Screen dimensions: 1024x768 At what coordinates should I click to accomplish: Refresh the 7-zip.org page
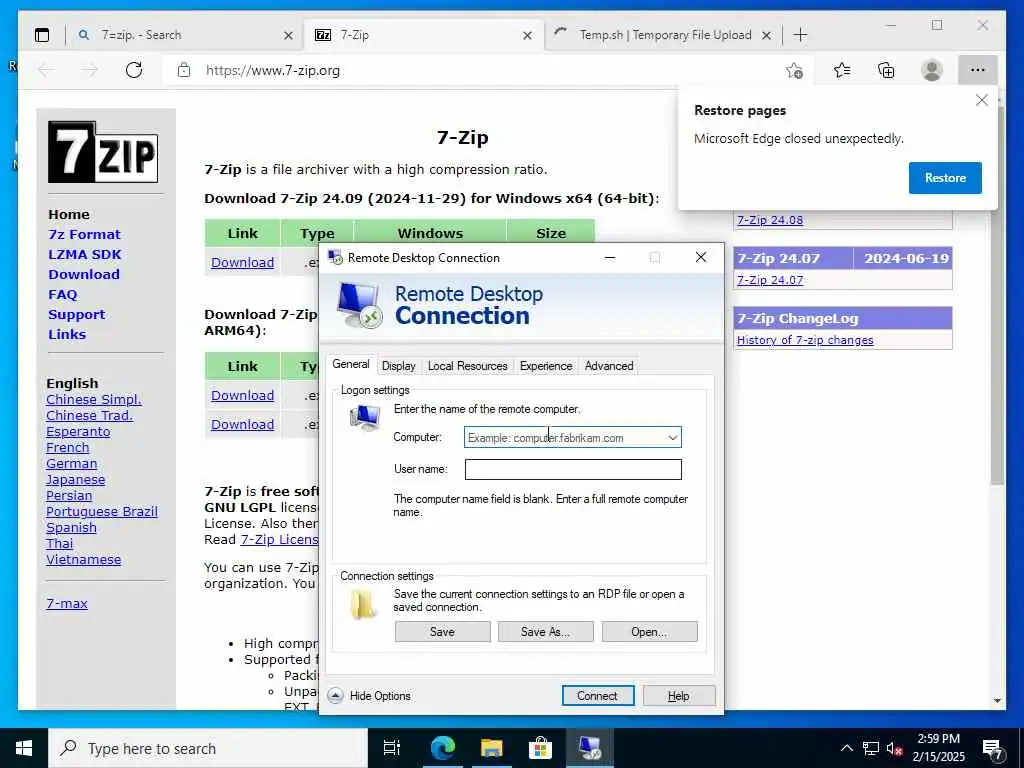(134, 70)
